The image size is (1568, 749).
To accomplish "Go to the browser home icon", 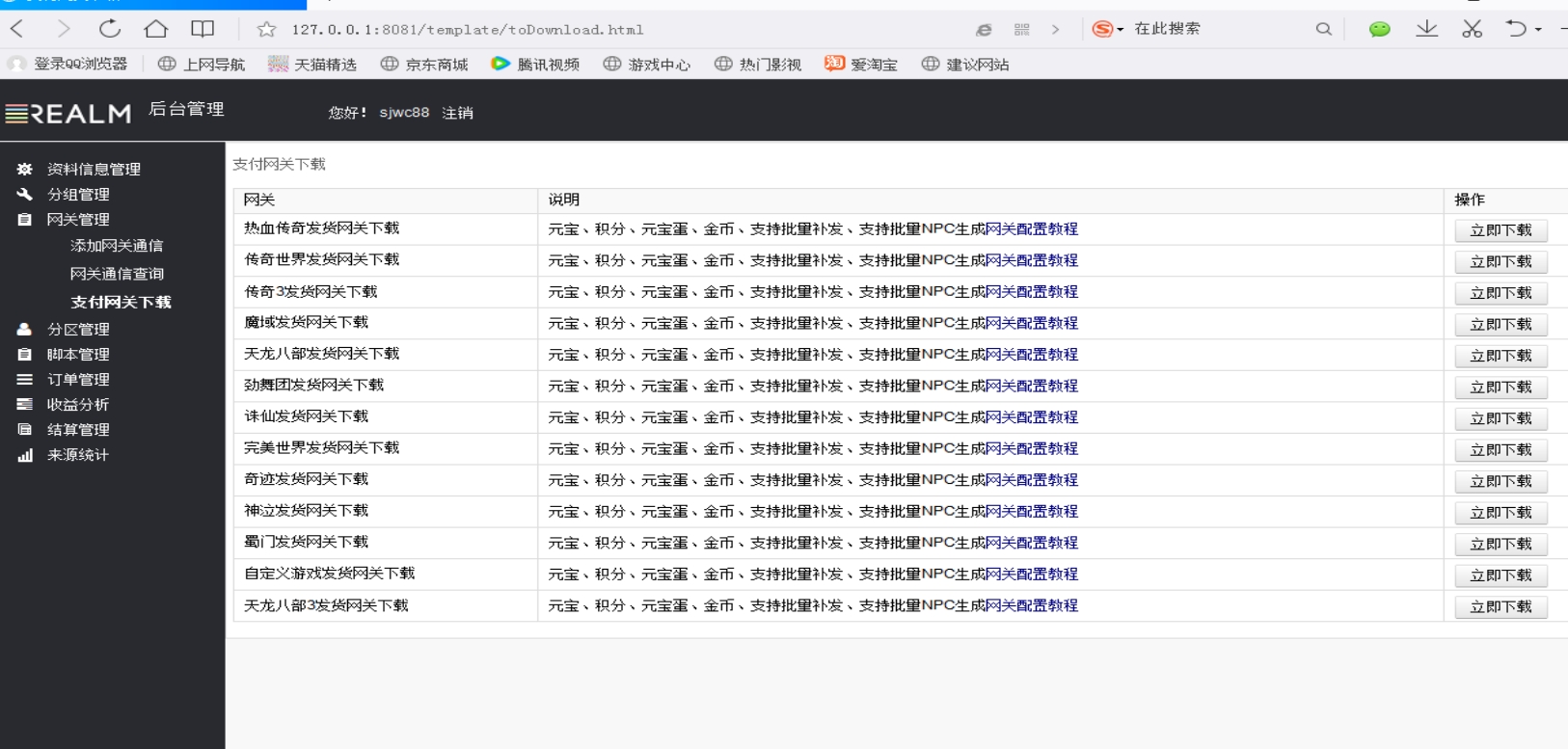I will tap(156, 29).
